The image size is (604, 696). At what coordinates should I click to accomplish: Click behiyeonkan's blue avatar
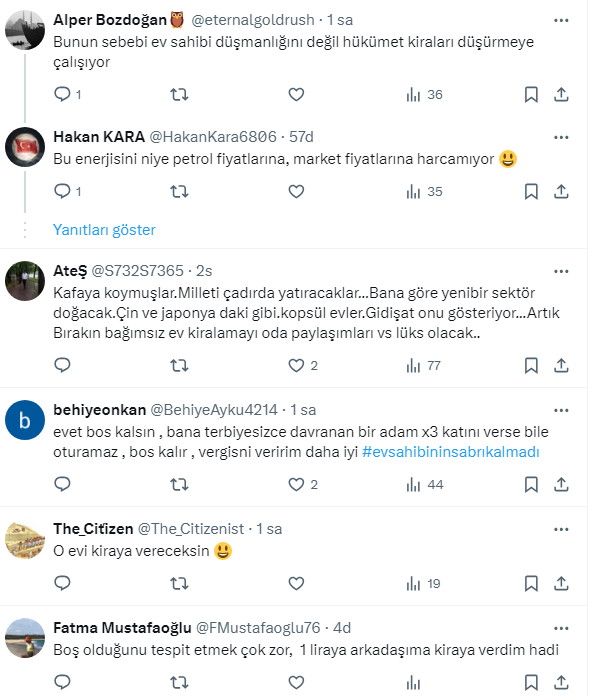click(x=23, y=420)
